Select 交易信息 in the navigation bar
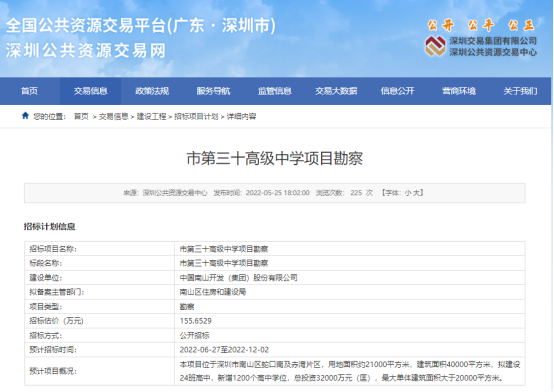 coord(90,91)
